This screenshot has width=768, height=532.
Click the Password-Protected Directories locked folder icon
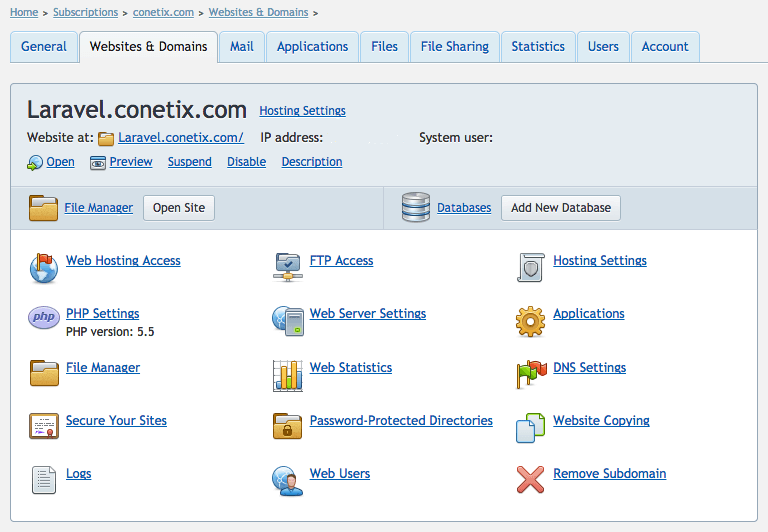pyautogui.click(x=288, y=426)
